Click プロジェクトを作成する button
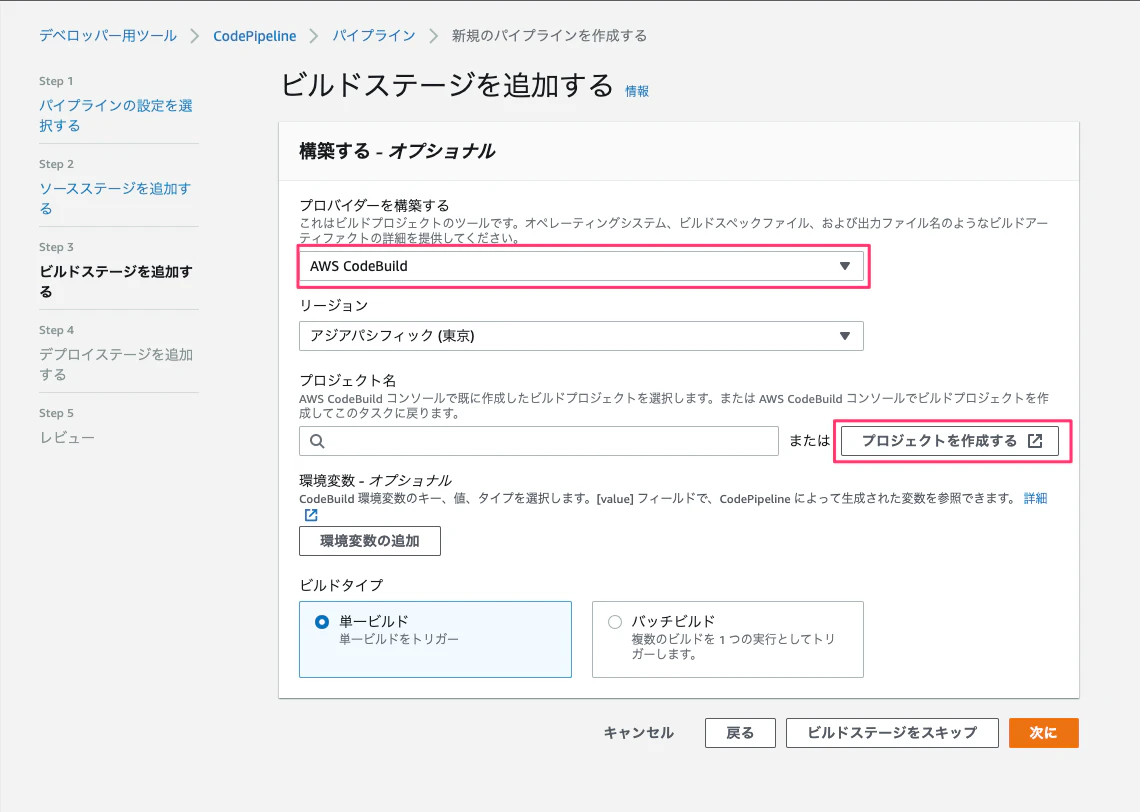The image size is (1140, 812). [x=950, y=441]
